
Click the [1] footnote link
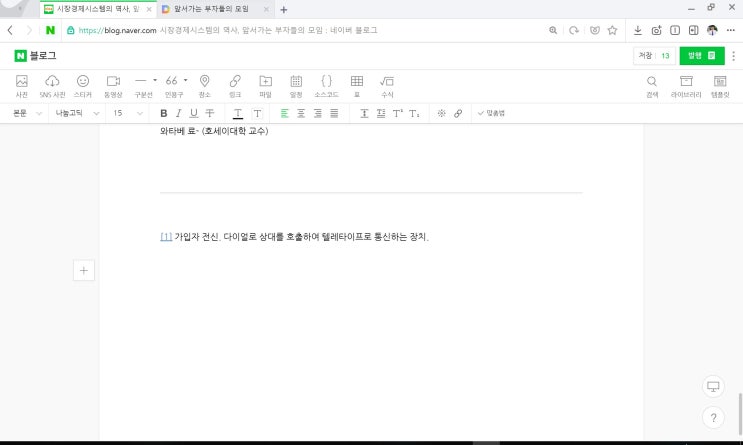(166, 236)
